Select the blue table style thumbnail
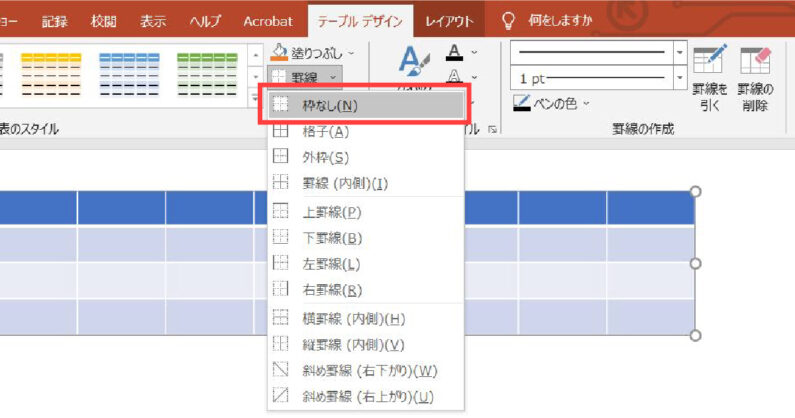The width and height of the screenshot is (795, 418). (x=129, y=75)
